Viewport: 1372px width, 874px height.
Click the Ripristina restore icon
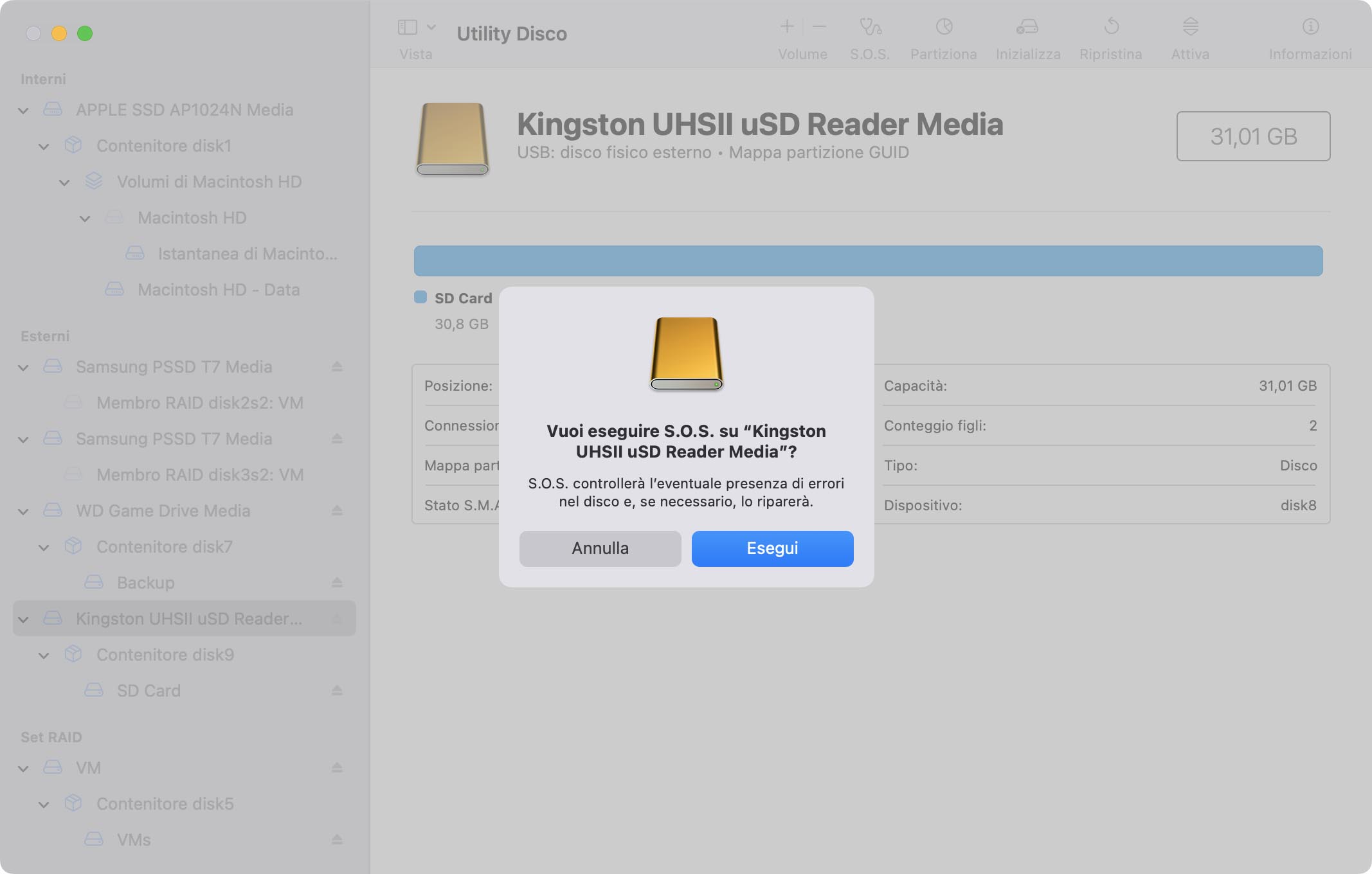[1111, 26]
